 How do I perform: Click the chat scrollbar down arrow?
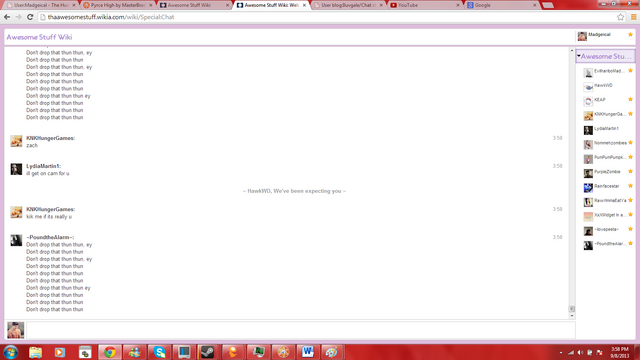point(572,316)
